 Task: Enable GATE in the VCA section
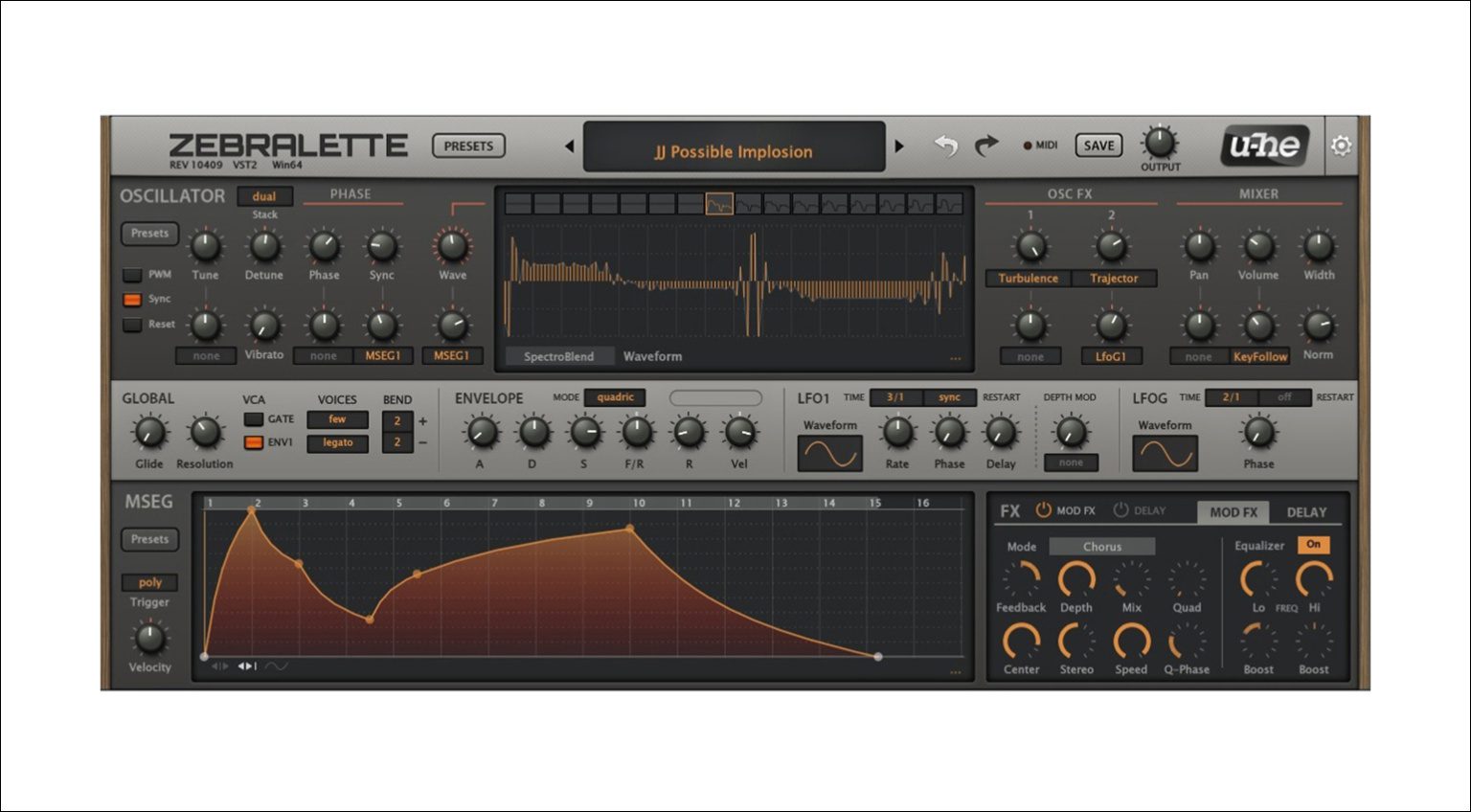click(254, 418)
